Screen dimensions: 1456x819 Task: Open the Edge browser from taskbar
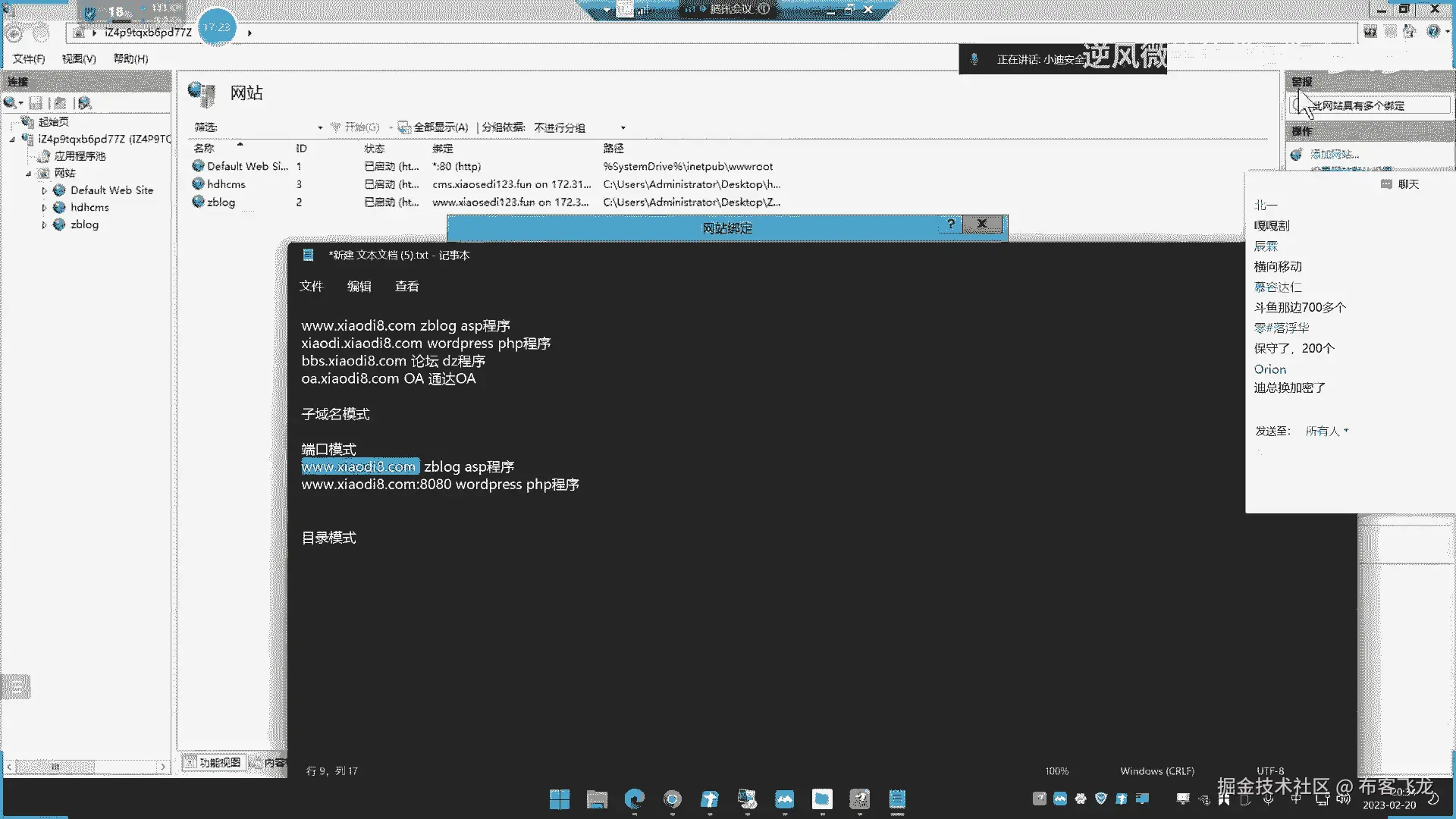(x=634, y=799)
